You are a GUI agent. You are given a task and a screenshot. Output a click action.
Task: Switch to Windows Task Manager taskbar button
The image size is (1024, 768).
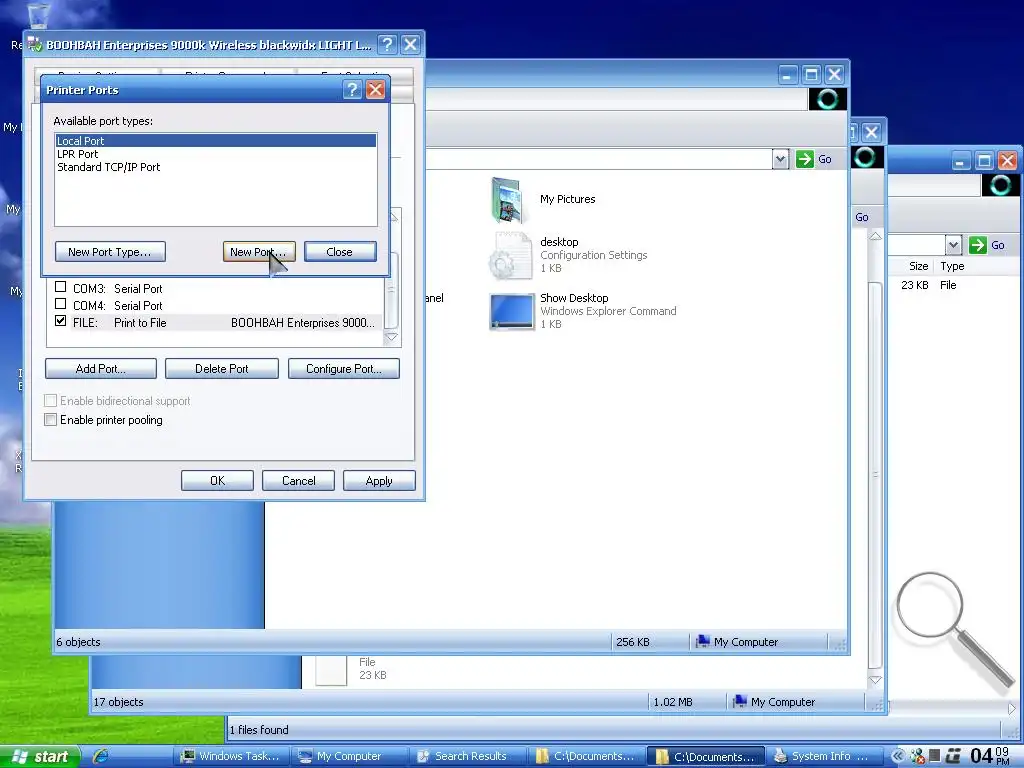coord(232,756)
